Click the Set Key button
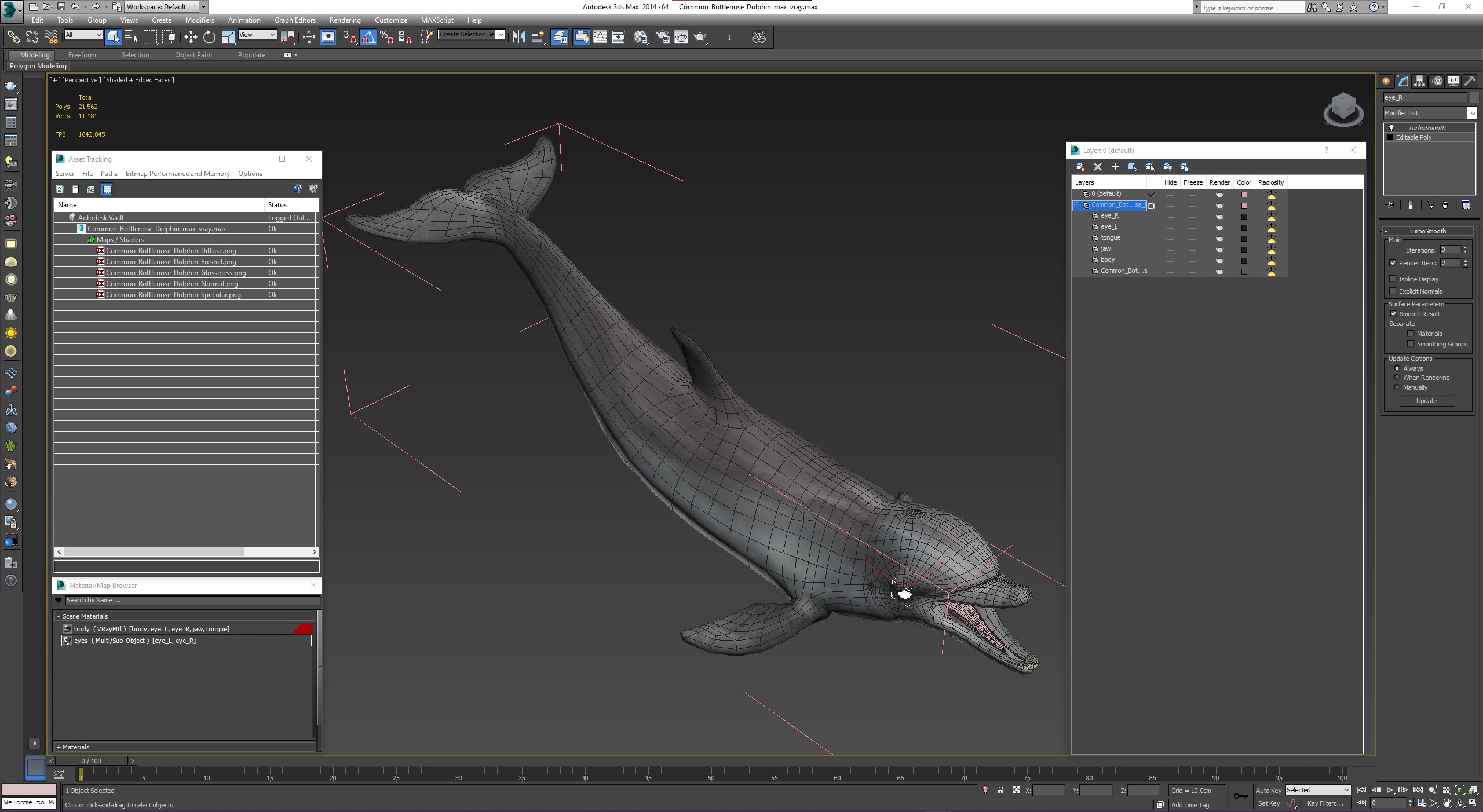1483x812 pixels. [x=1268, y=803]
